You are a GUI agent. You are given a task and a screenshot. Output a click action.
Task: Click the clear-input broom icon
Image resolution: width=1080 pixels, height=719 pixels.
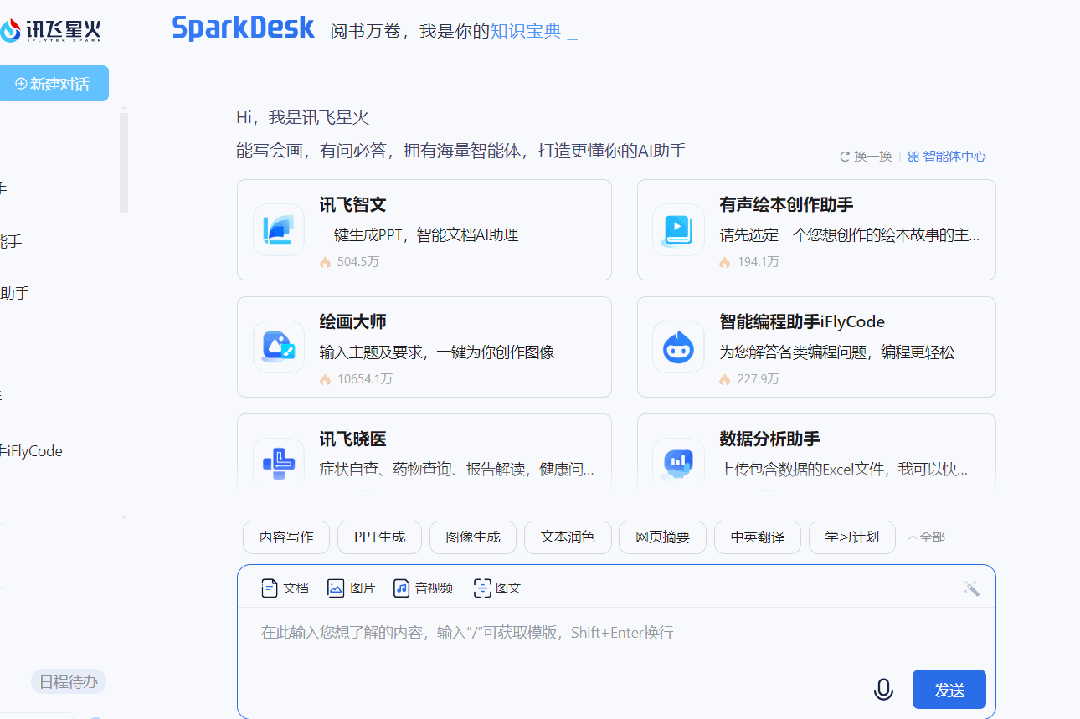click(971, 588)
